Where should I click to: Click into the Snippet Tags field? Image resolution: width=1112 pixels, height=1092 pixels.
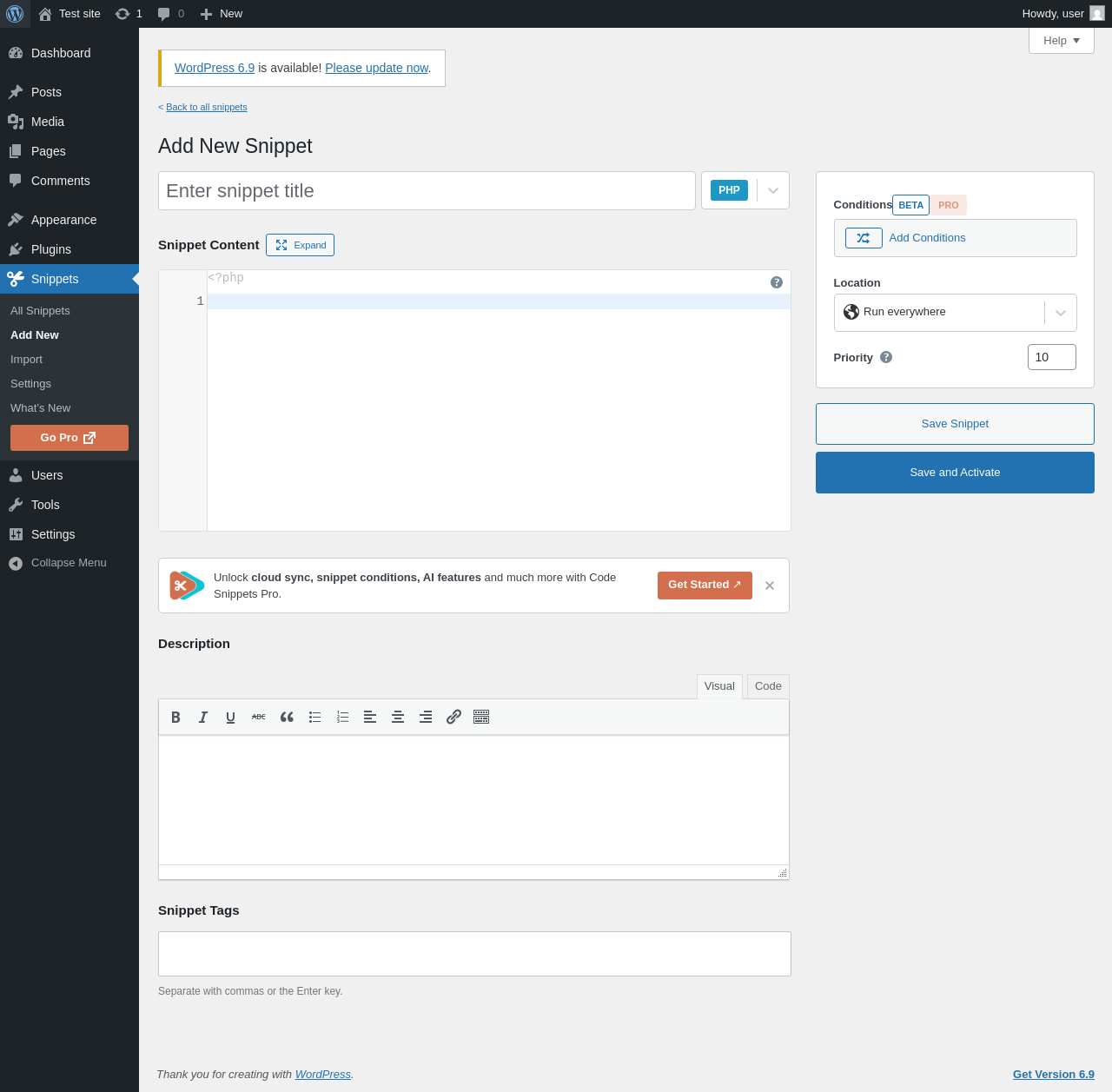474,954
